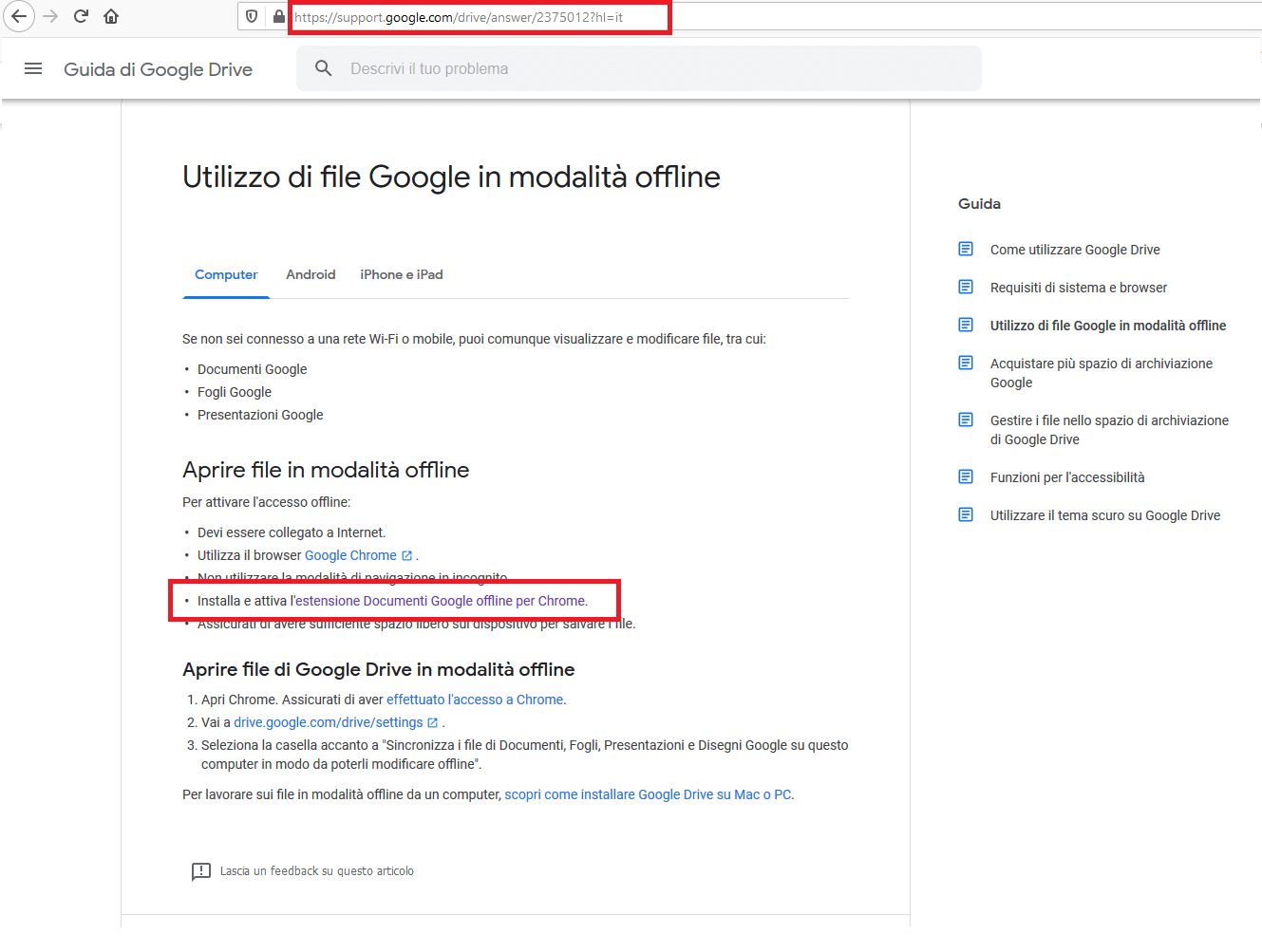Open Come utilizzare Google Drive sidebar link
The height and width of the screenshot is (952, 1262).
pyautogui.click(x=1075, y=250)
